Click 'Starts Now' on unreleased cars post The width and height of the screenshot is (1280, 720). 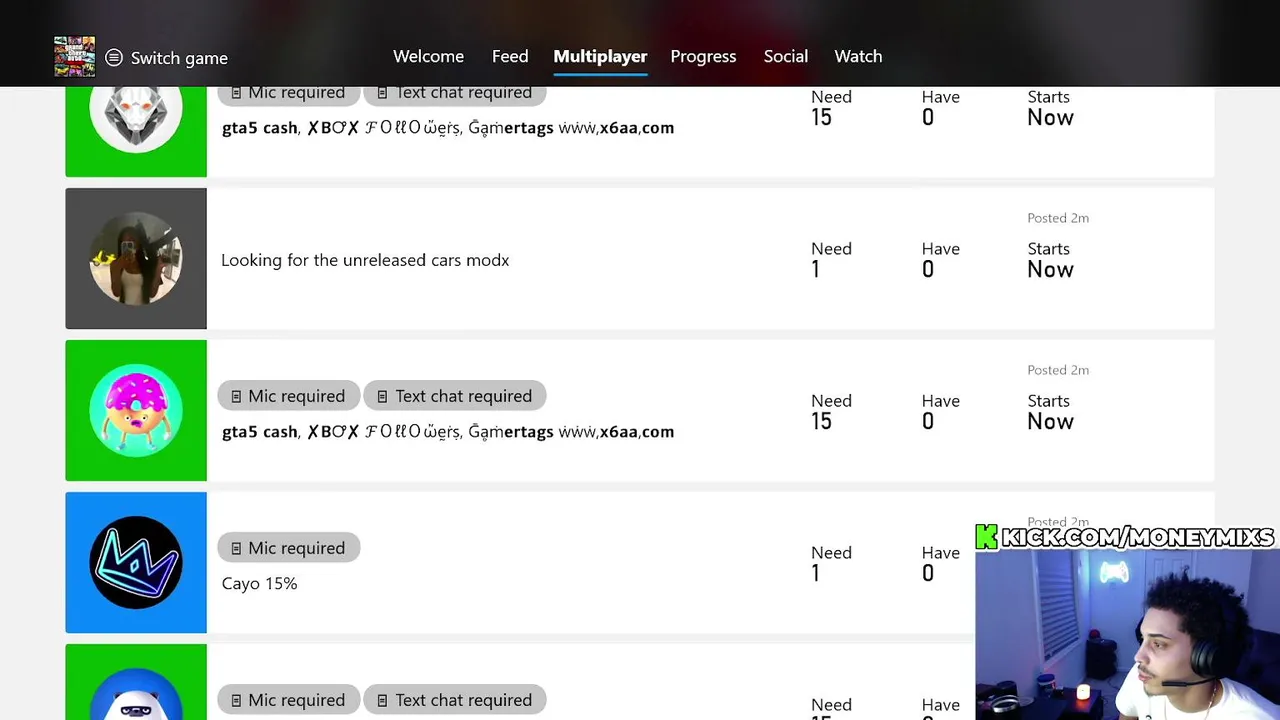point(1050,260)
